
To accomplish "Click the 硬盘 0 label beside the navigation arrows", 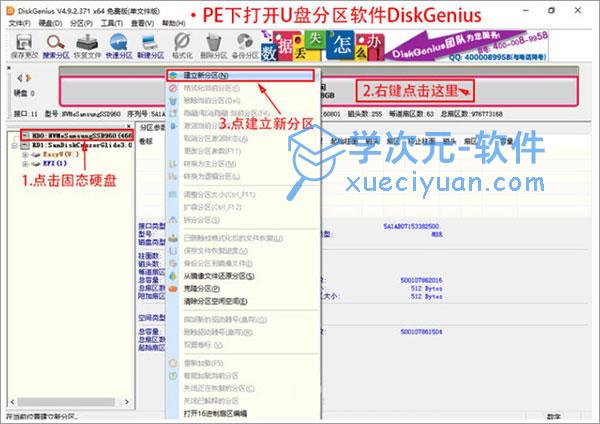I will [x=24, y=93].
